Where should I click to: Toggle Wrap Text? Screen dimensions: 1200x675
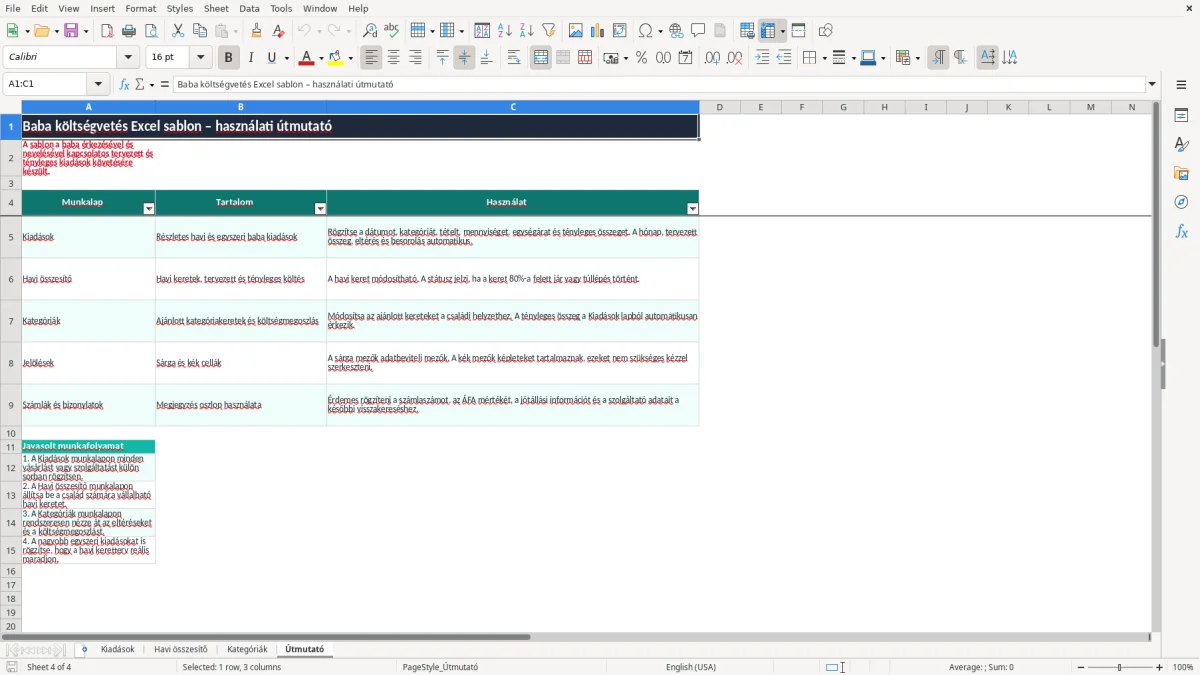(513, 58)
